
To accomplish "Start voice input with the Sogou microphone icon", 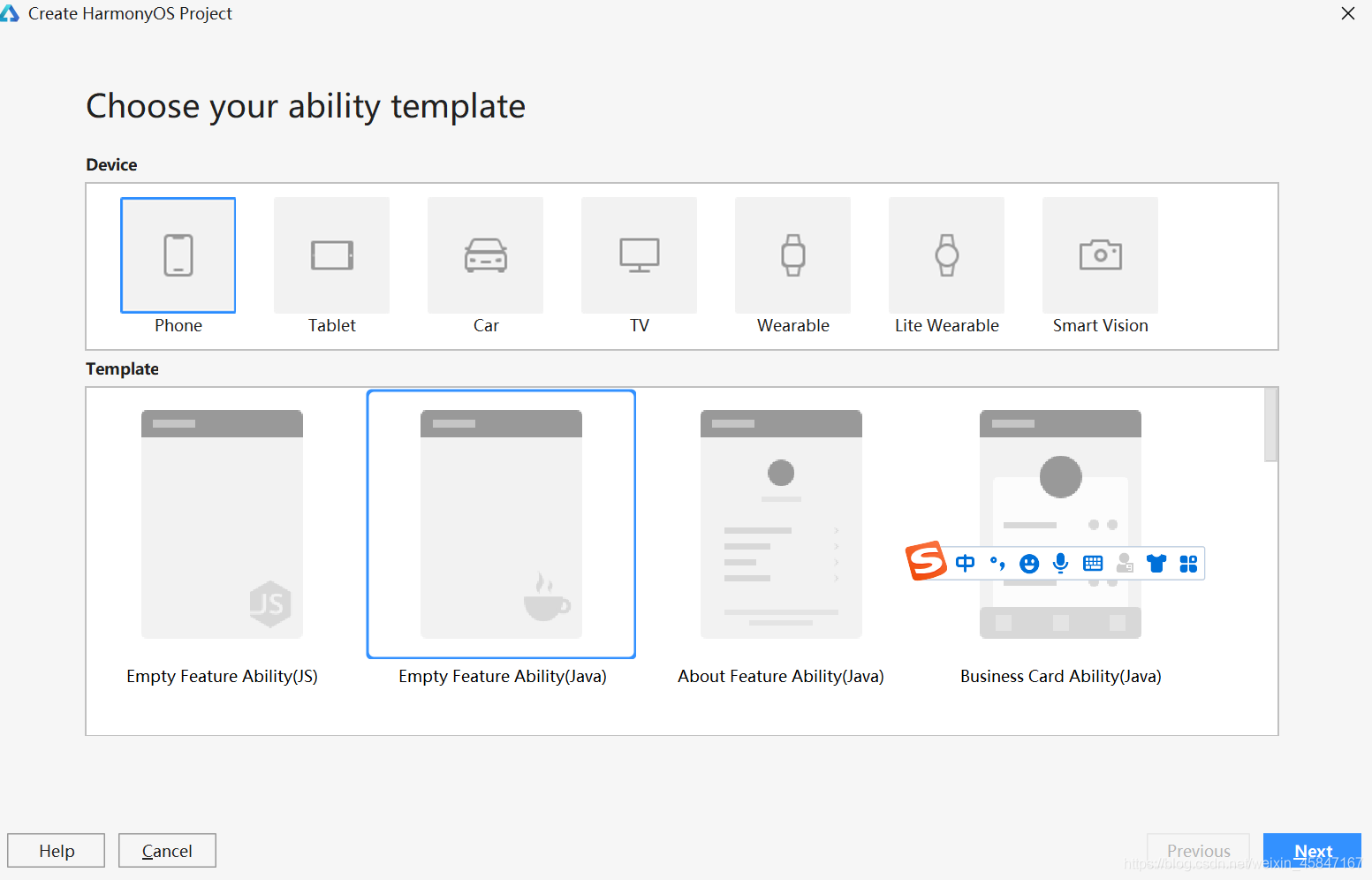I will [x=1061, y=564].
